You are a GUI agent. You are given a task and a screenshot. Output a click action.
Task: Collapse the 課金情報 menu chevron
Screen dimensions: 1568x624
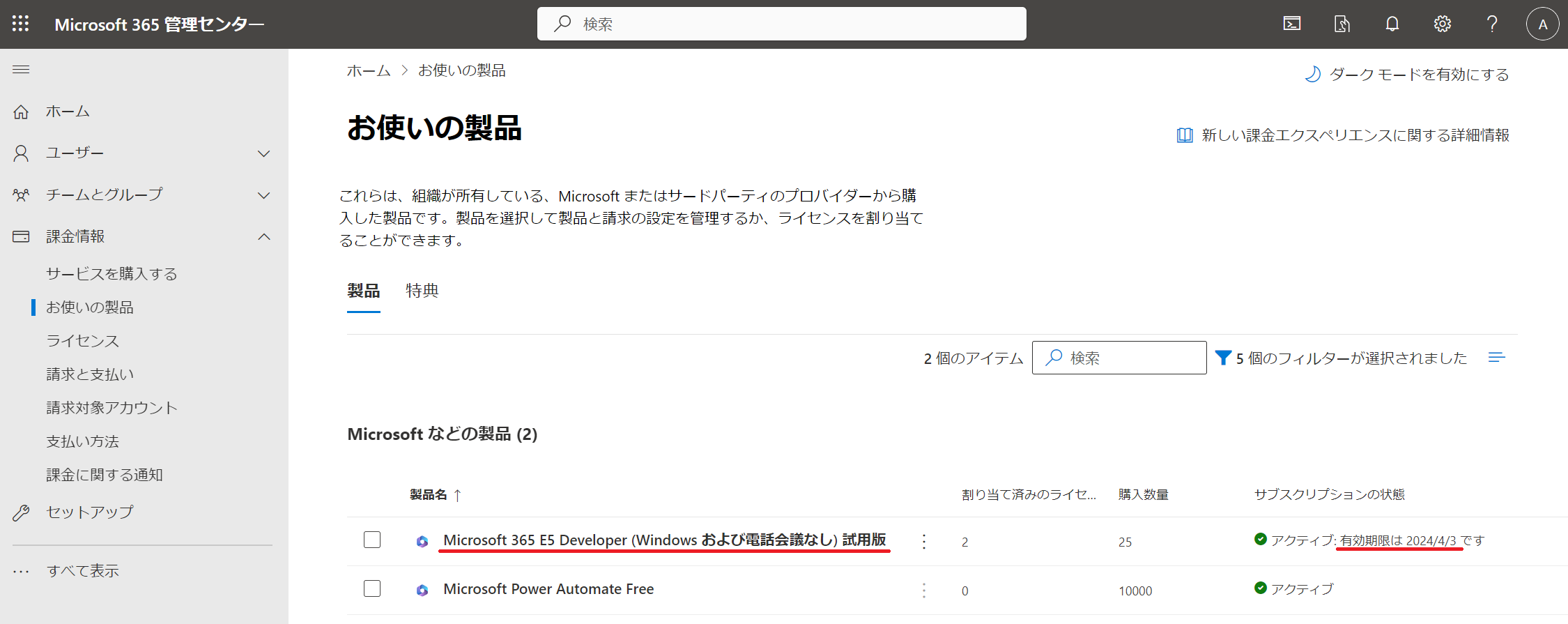[x=264, y=237]
